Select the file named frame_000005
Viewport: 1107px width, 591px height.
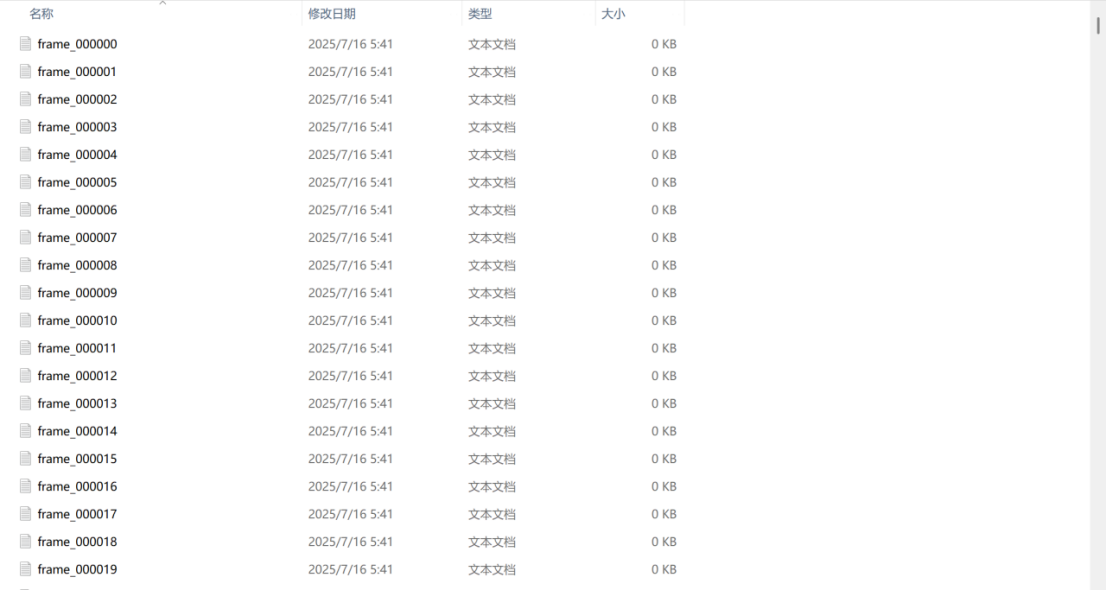click(x=77, y=182)
